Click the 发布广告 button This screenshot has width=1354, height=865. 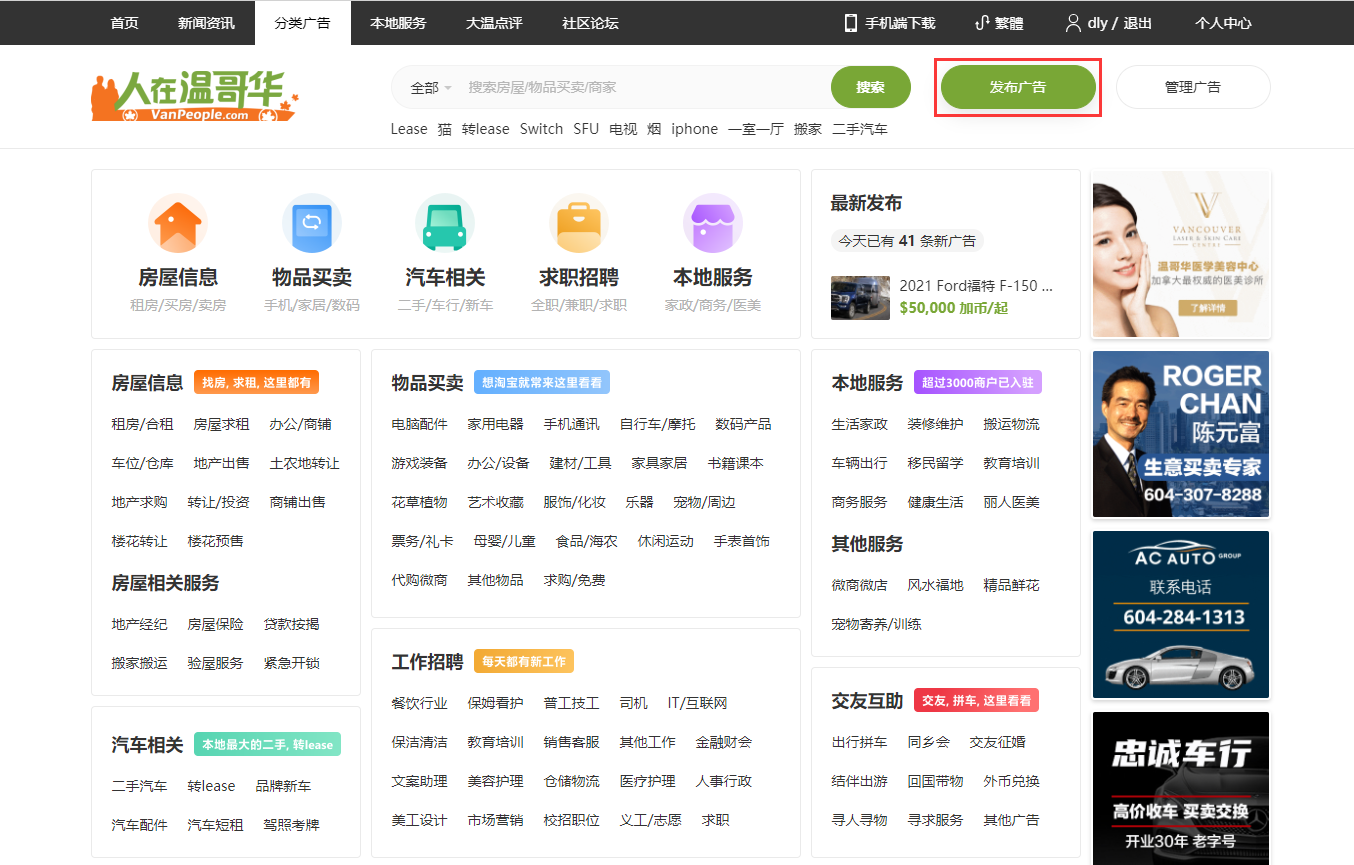(x=1018, y=87)
